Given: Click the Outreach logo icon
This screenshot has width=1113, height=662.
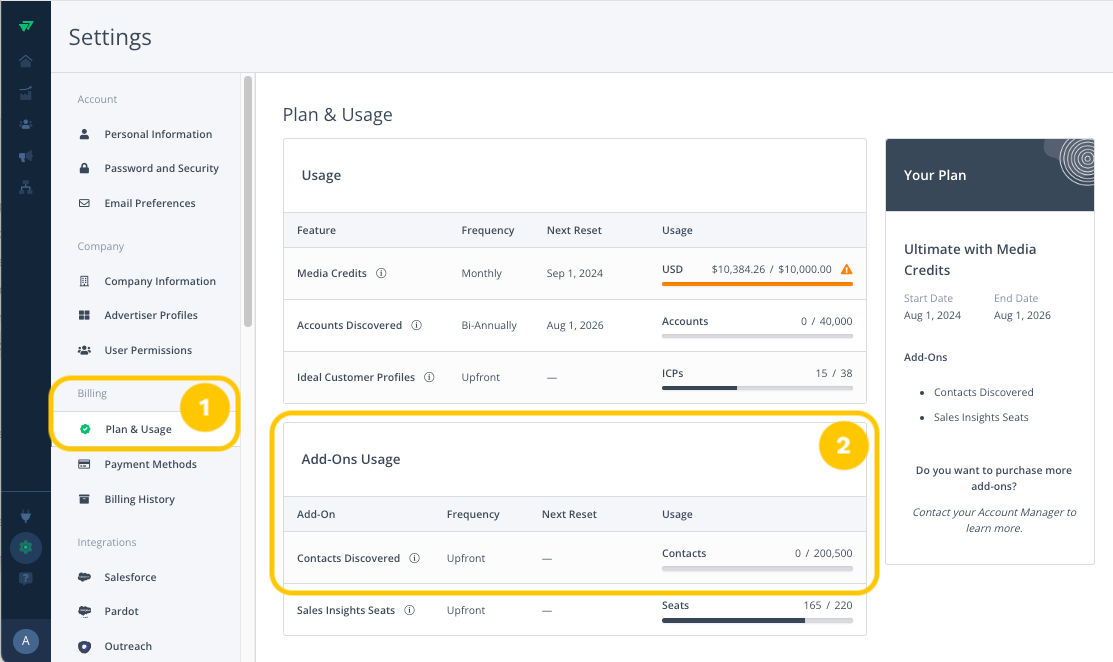Looking at the screenshot, I should pos(84,646).
